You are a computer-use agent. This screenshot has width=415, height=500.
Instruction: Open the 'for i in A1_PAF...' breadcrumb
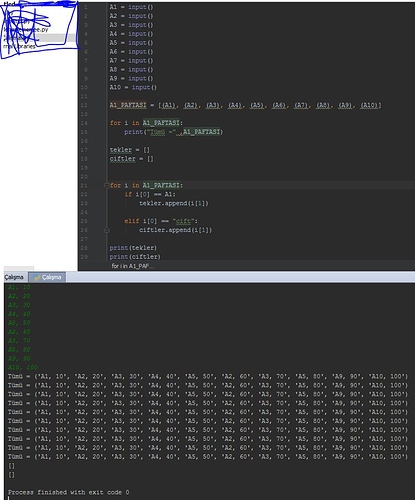click(132, 266)
